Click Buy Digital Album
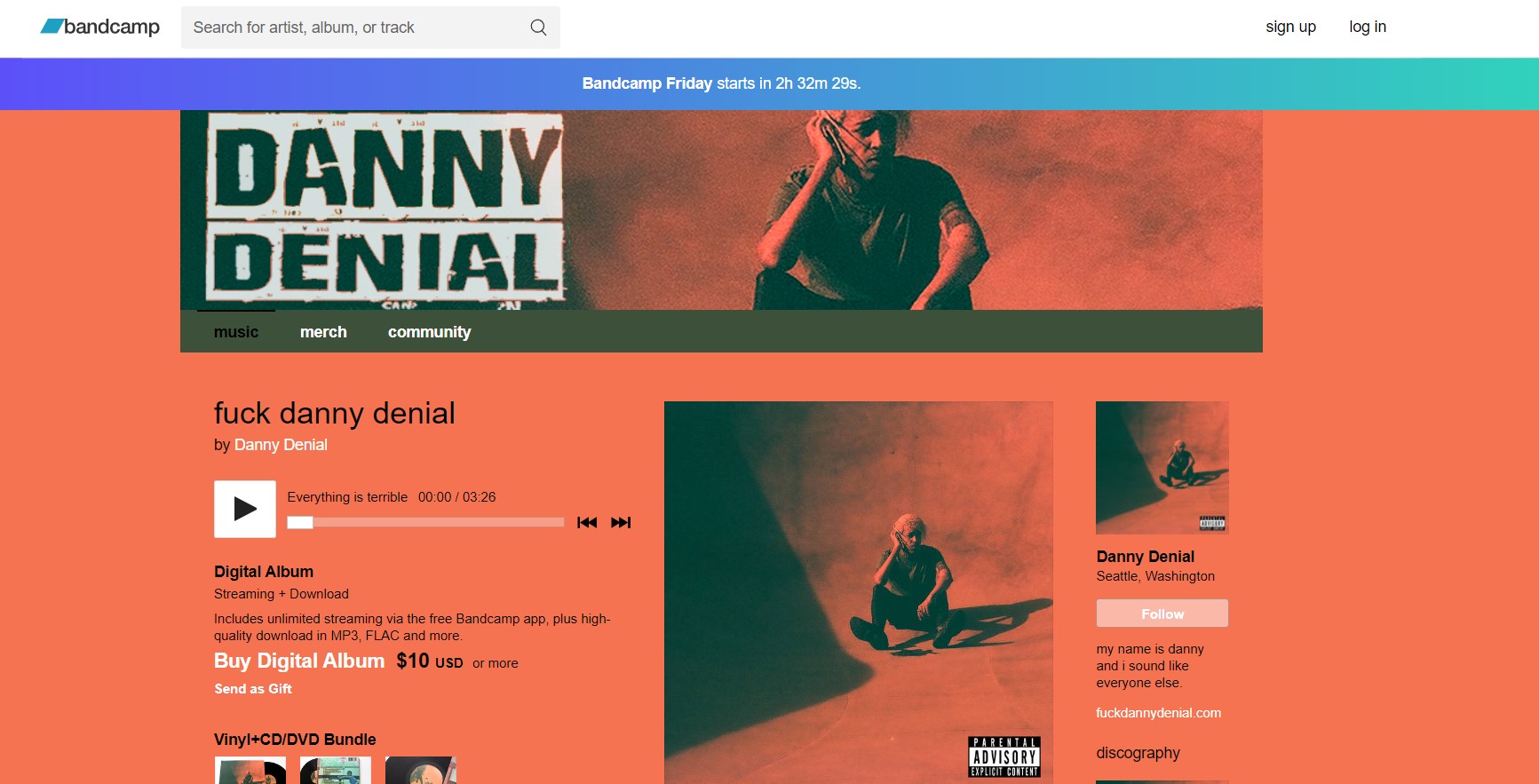This screenshot has width=1539, height=784. 299,661
